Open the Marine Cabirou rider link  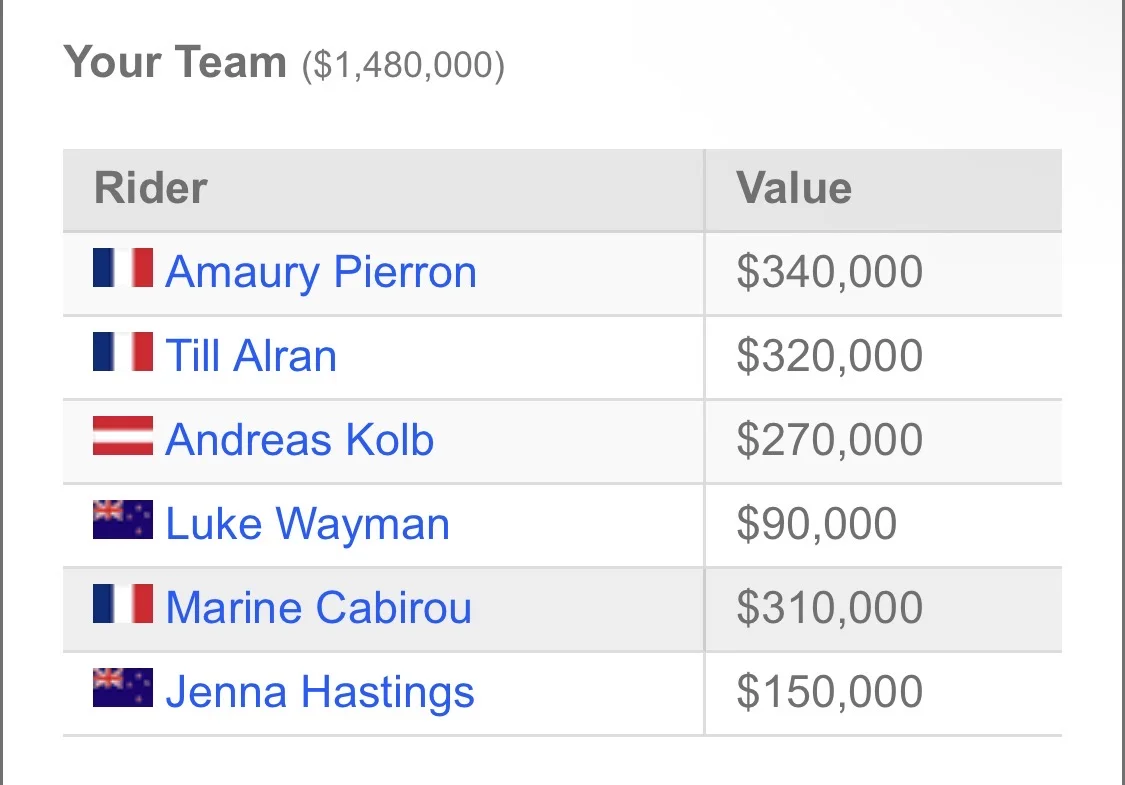[319, 608]
